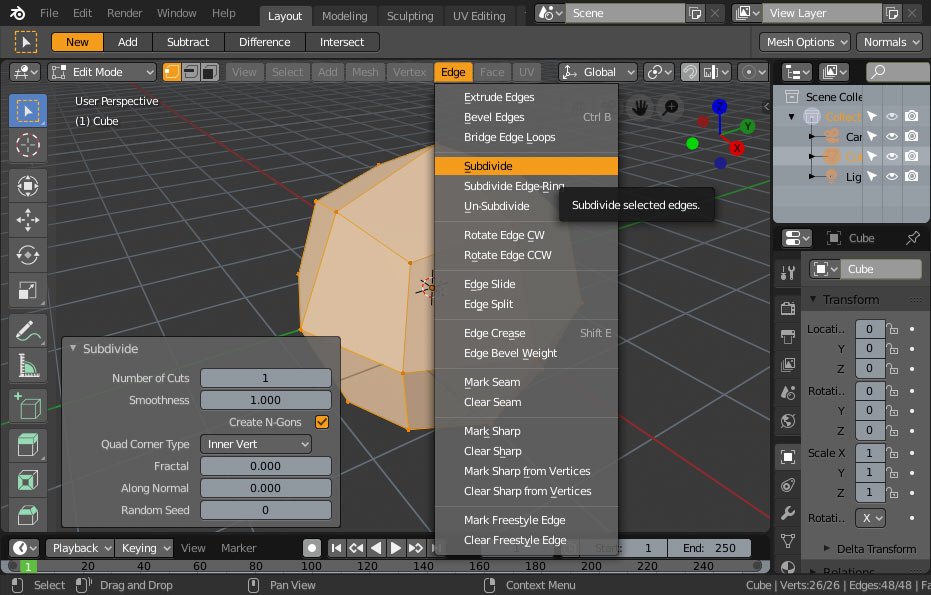Select the Extrude Region tool

pos(27,445)
